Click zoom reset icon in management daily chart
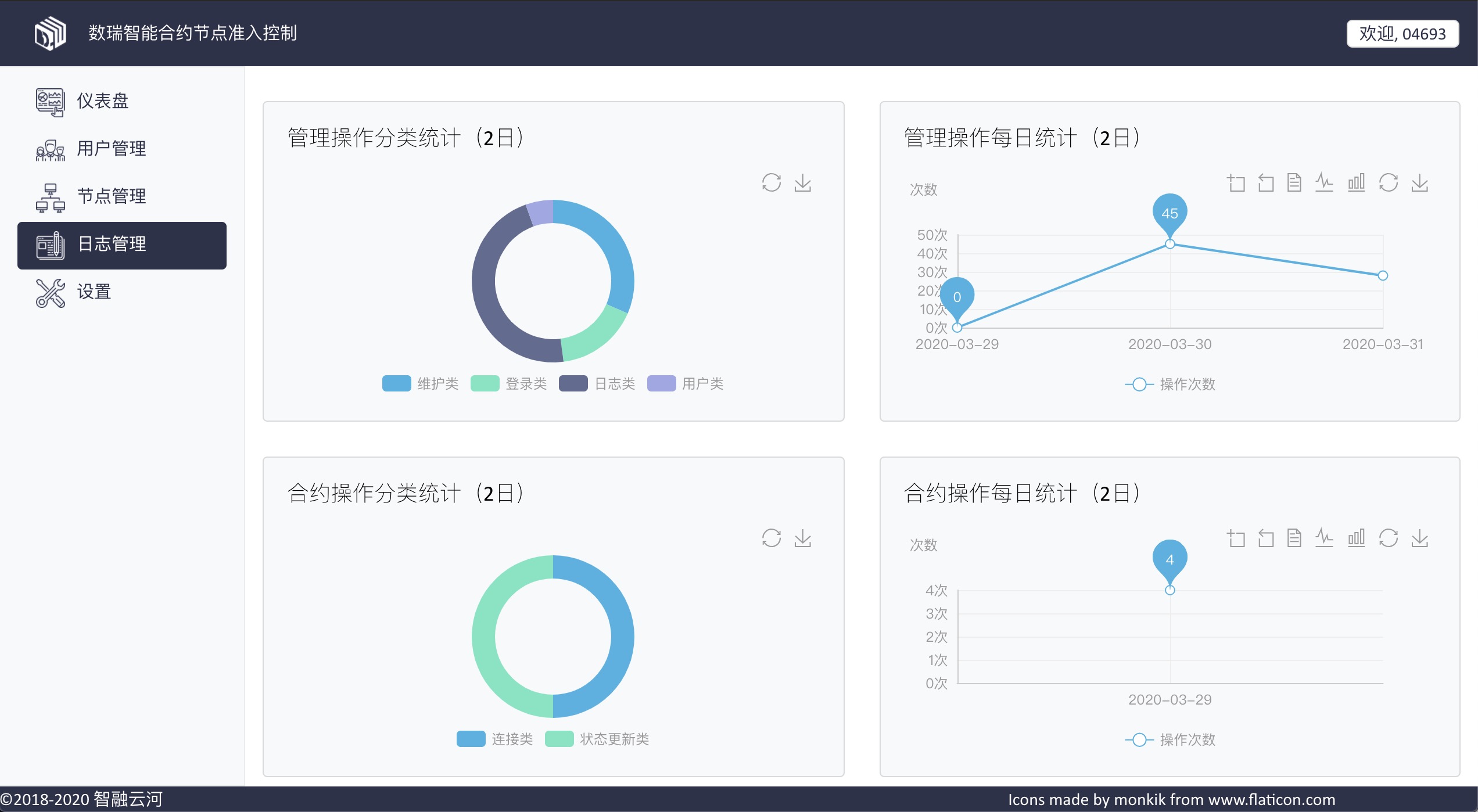Image resolution: width=1478 pixels, height=812 pixels. pos(1265,183)
